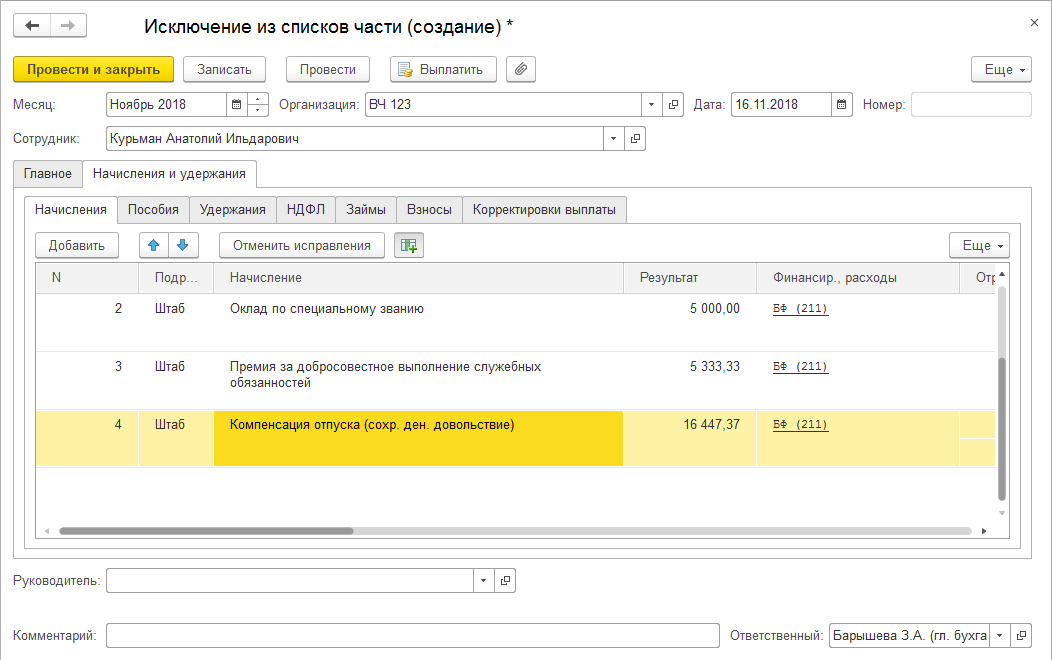
Task: Open the Удержания tab
Action: (x=231, y=209)
